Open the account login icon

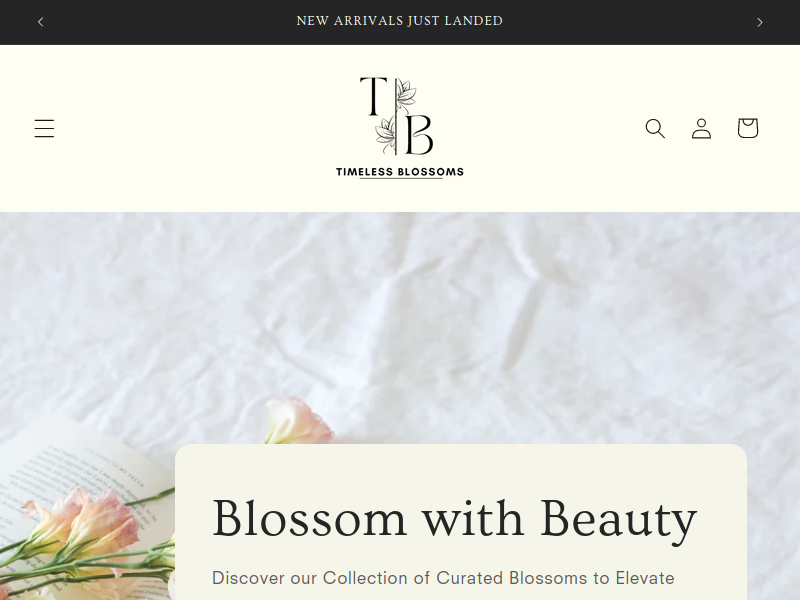pos(702,128)
